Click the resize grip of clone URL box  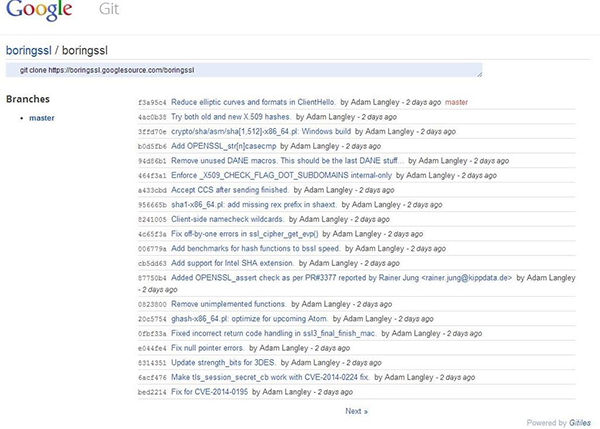[479, 74]
